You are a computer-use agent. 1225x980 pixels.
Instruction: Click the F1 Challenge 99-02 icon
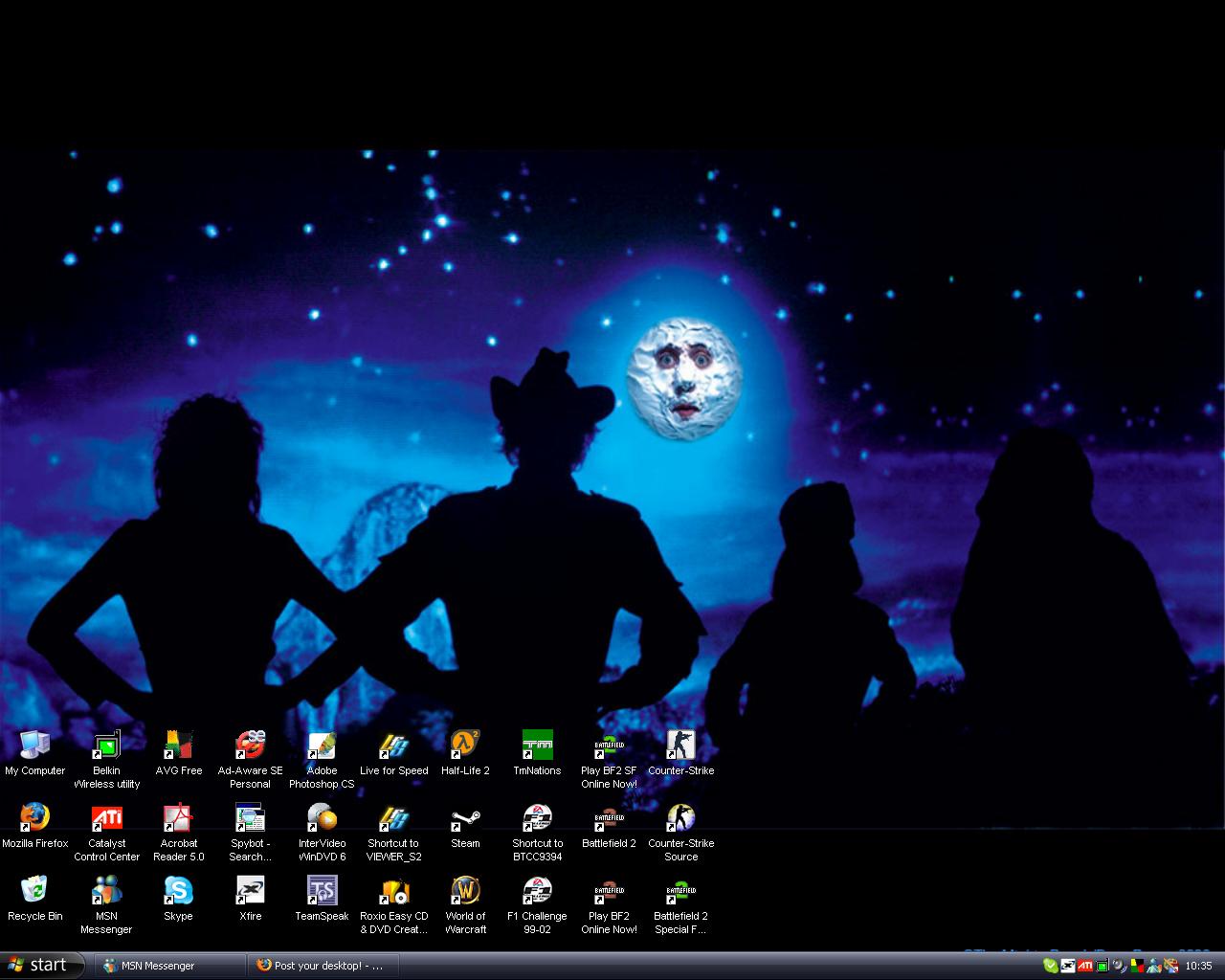tap(537, 904)
